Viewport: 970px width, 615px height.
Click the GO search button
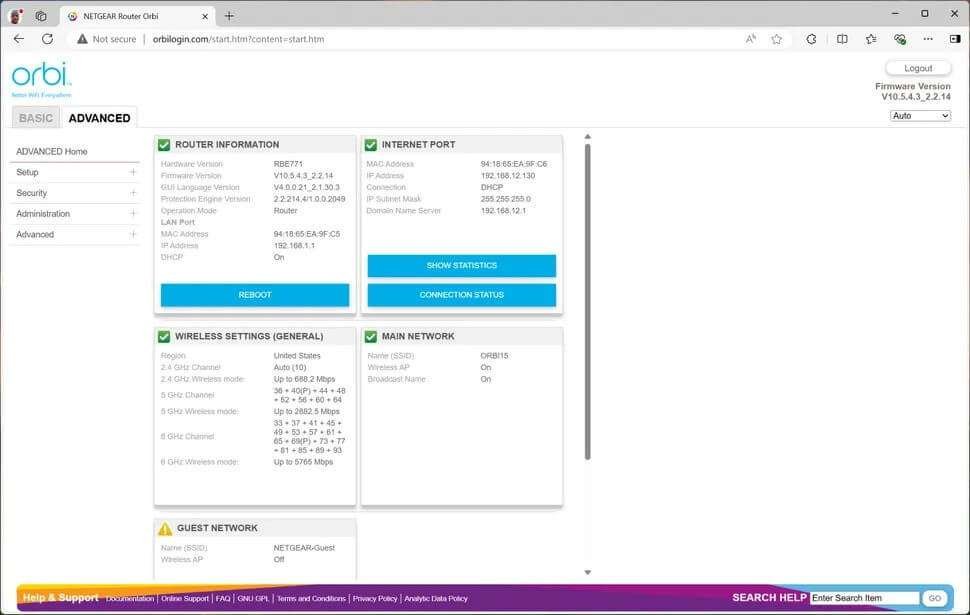934,598
